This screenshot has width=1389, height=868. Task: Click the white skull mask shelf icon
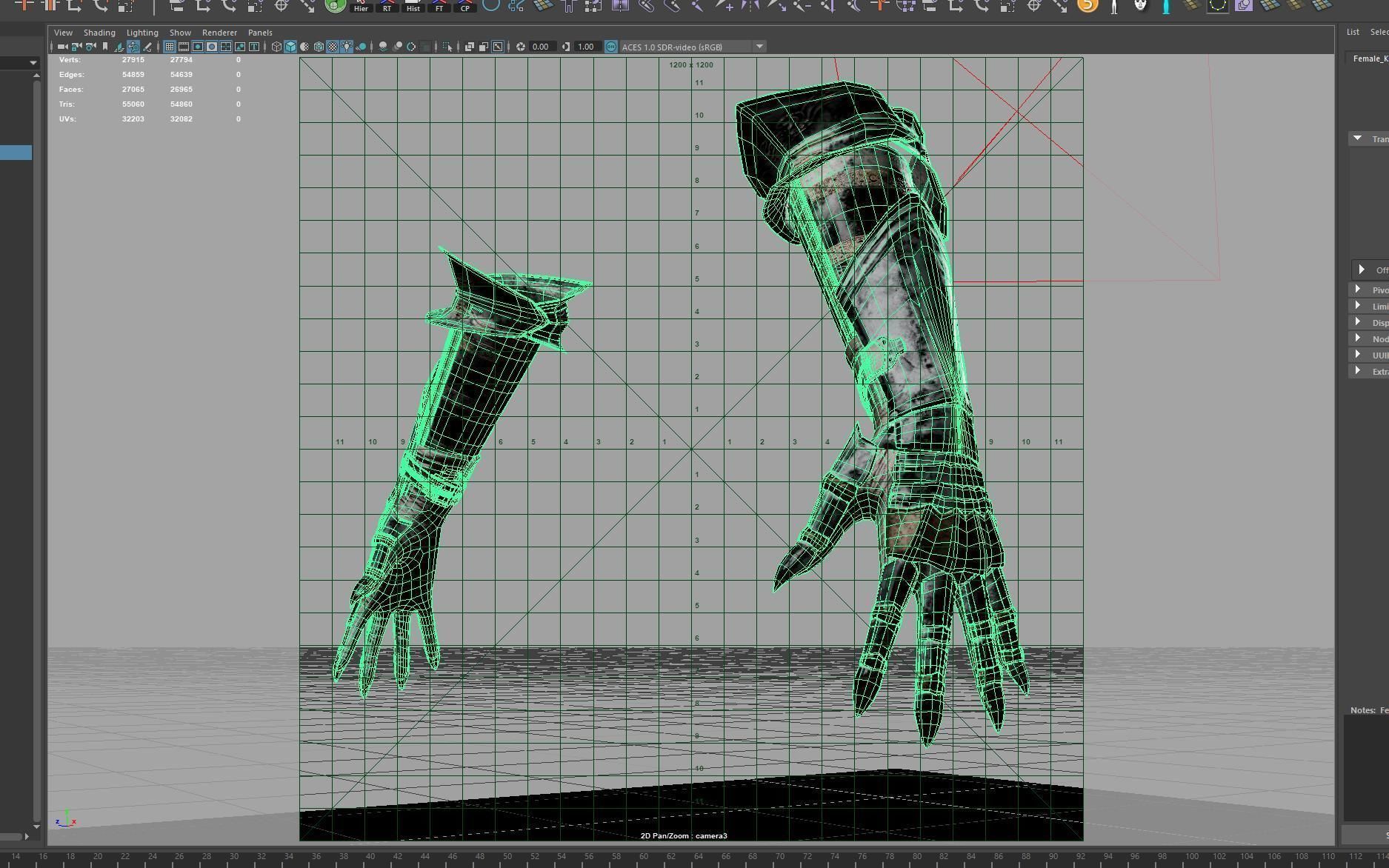pyautogui.click(x=1141, y=5)
